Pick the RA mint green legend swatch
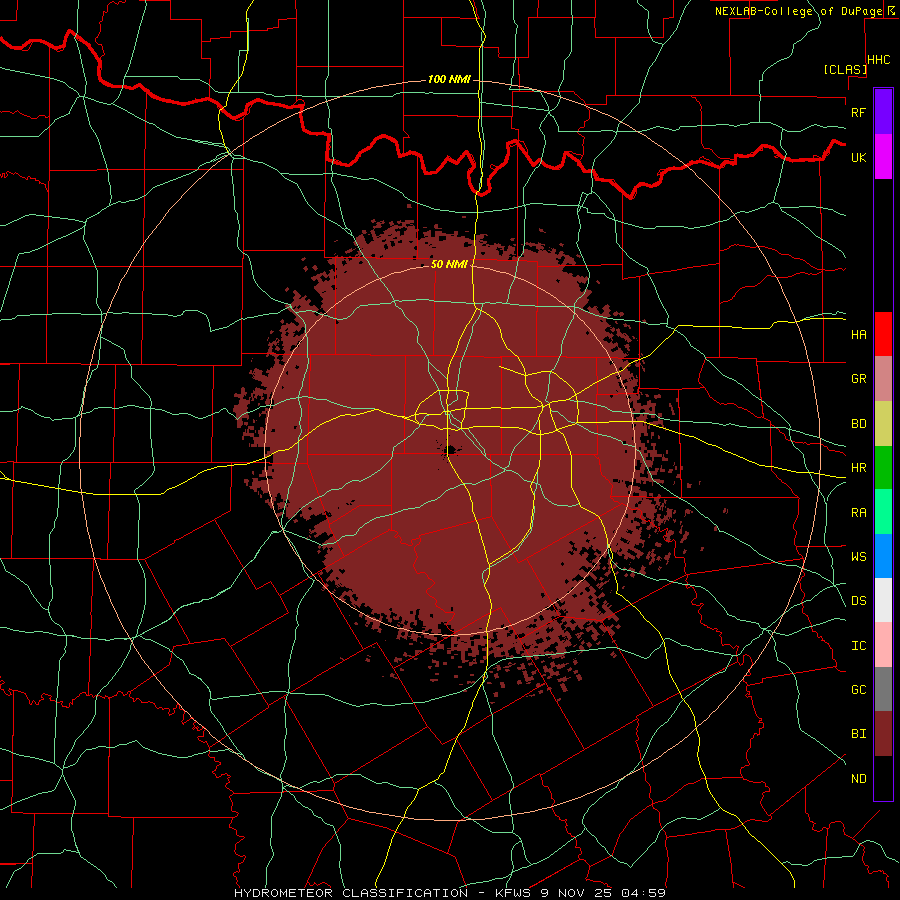The image size is (900, 900). (x=883, y=512)
